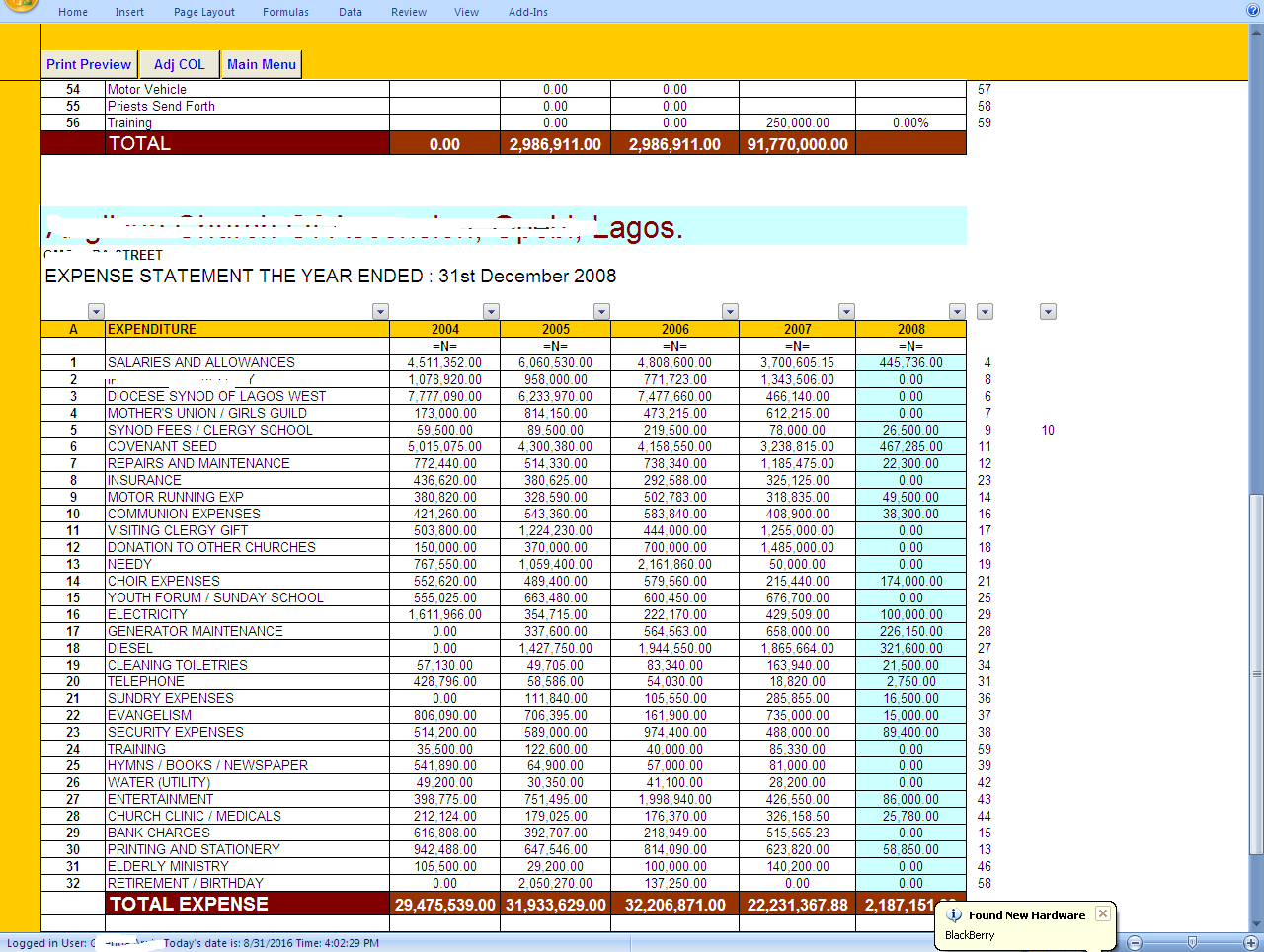Select the EXPENDITURE header cell
The width and height of the screenshot is (1264, 952).
(x=247, y=329)
